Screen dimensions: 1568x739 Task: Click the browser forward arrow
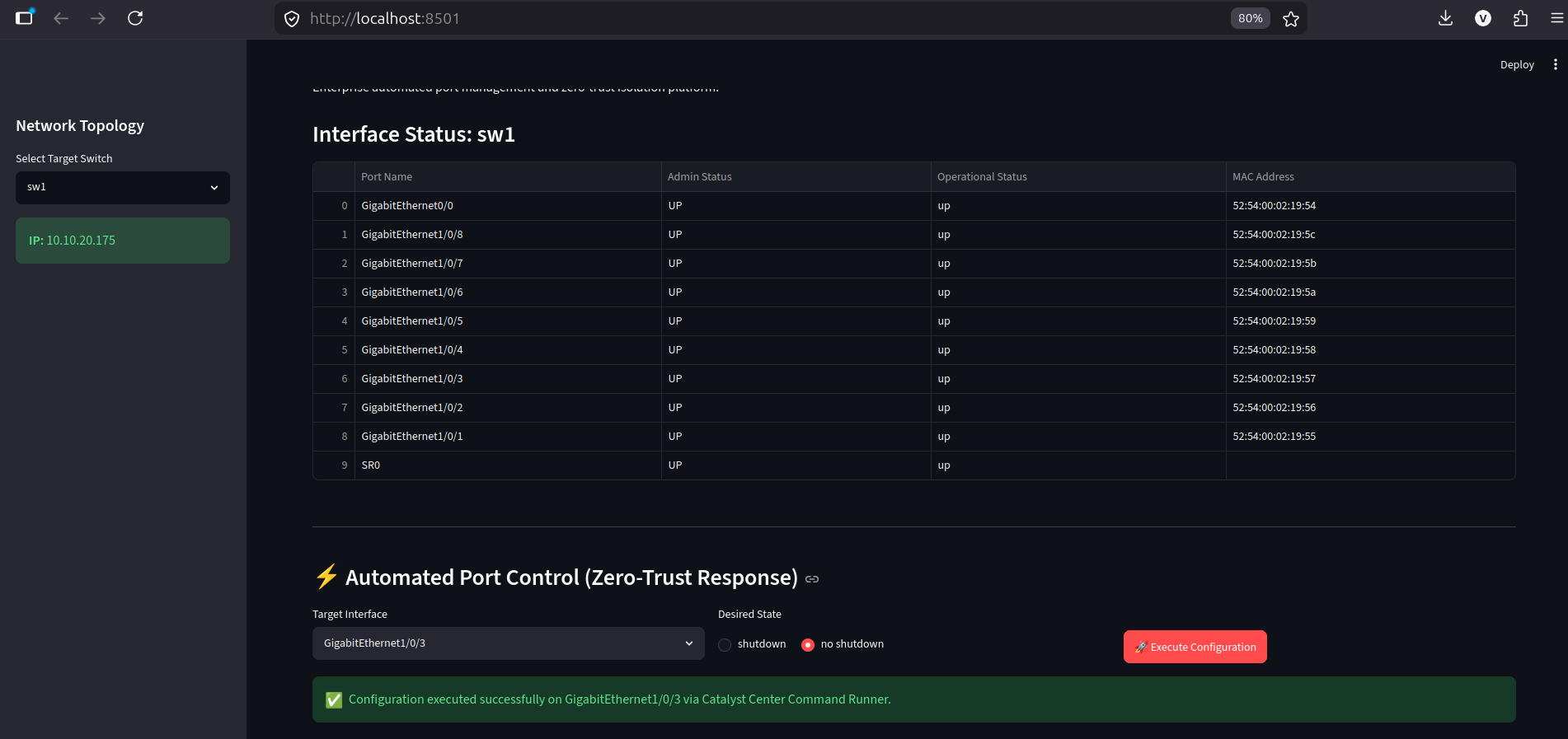[98, 18]
